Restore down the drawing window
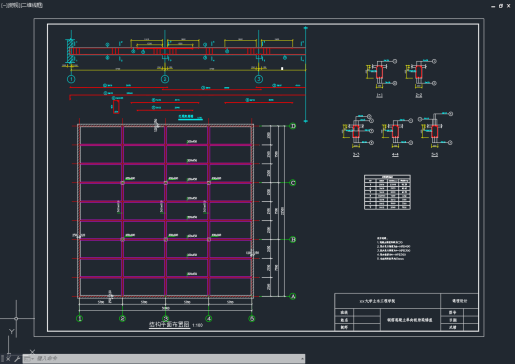Screen dimensions: 515x364 coord(501,6)
